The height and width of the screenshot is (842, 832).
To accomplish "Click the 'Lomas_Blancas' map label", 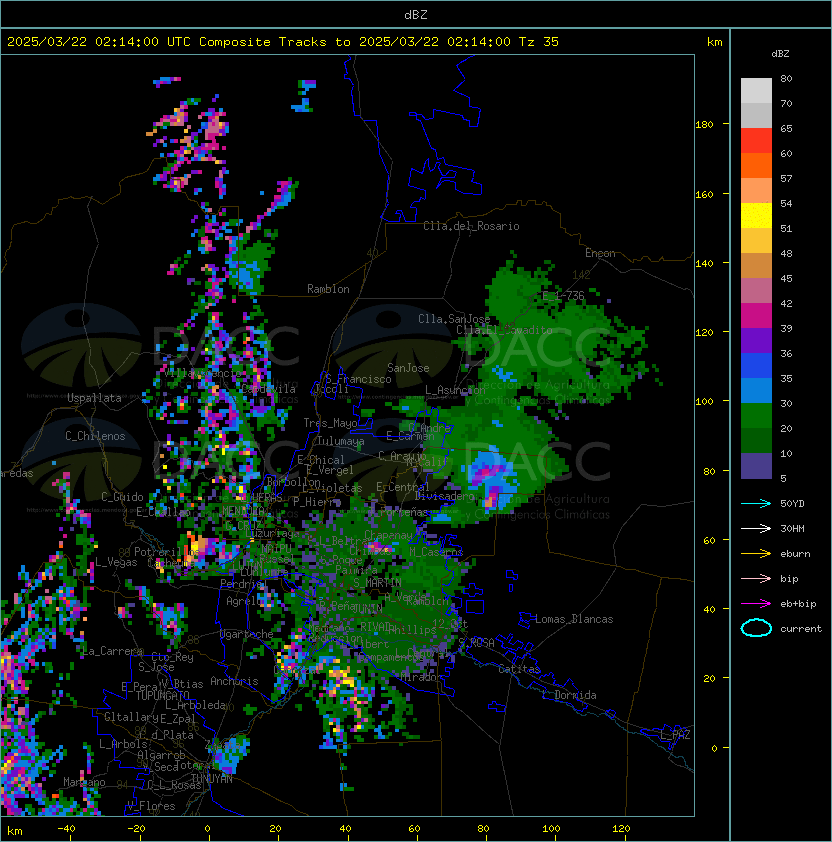I will [574, 619].
